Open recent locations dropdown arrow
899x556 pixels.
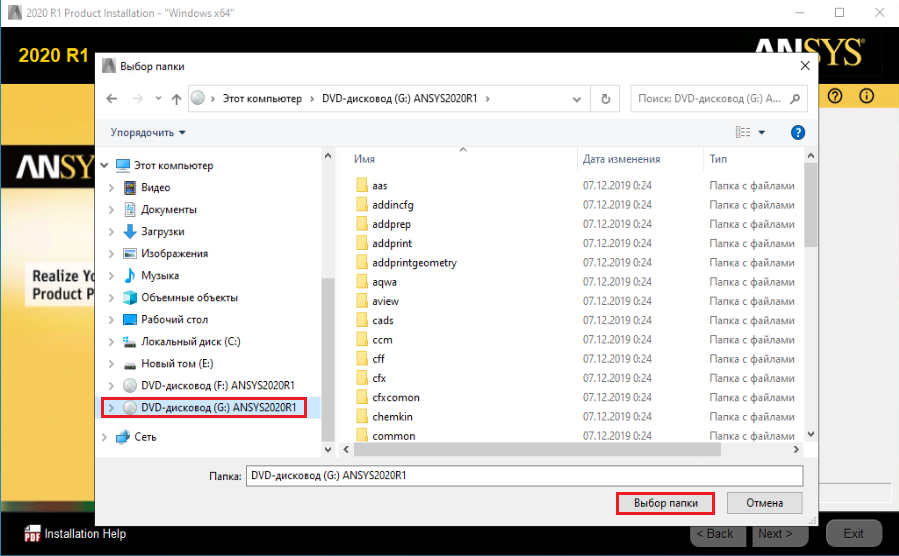tap(158, 99)
